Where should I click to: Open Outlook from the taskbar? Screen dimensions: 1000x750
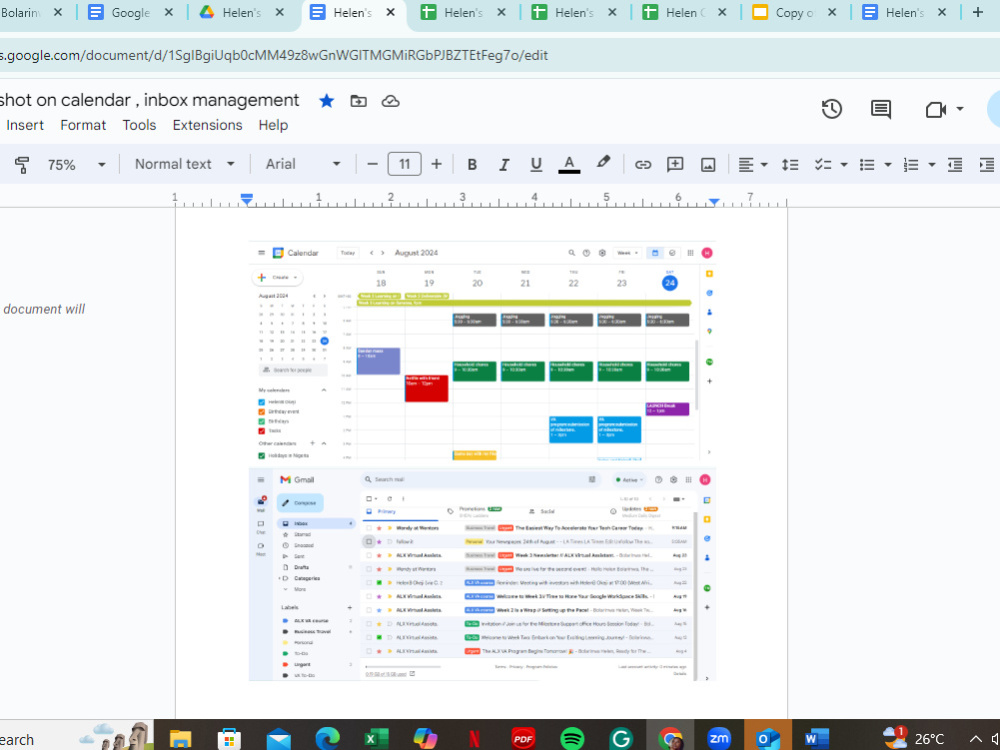click(768, 739)
